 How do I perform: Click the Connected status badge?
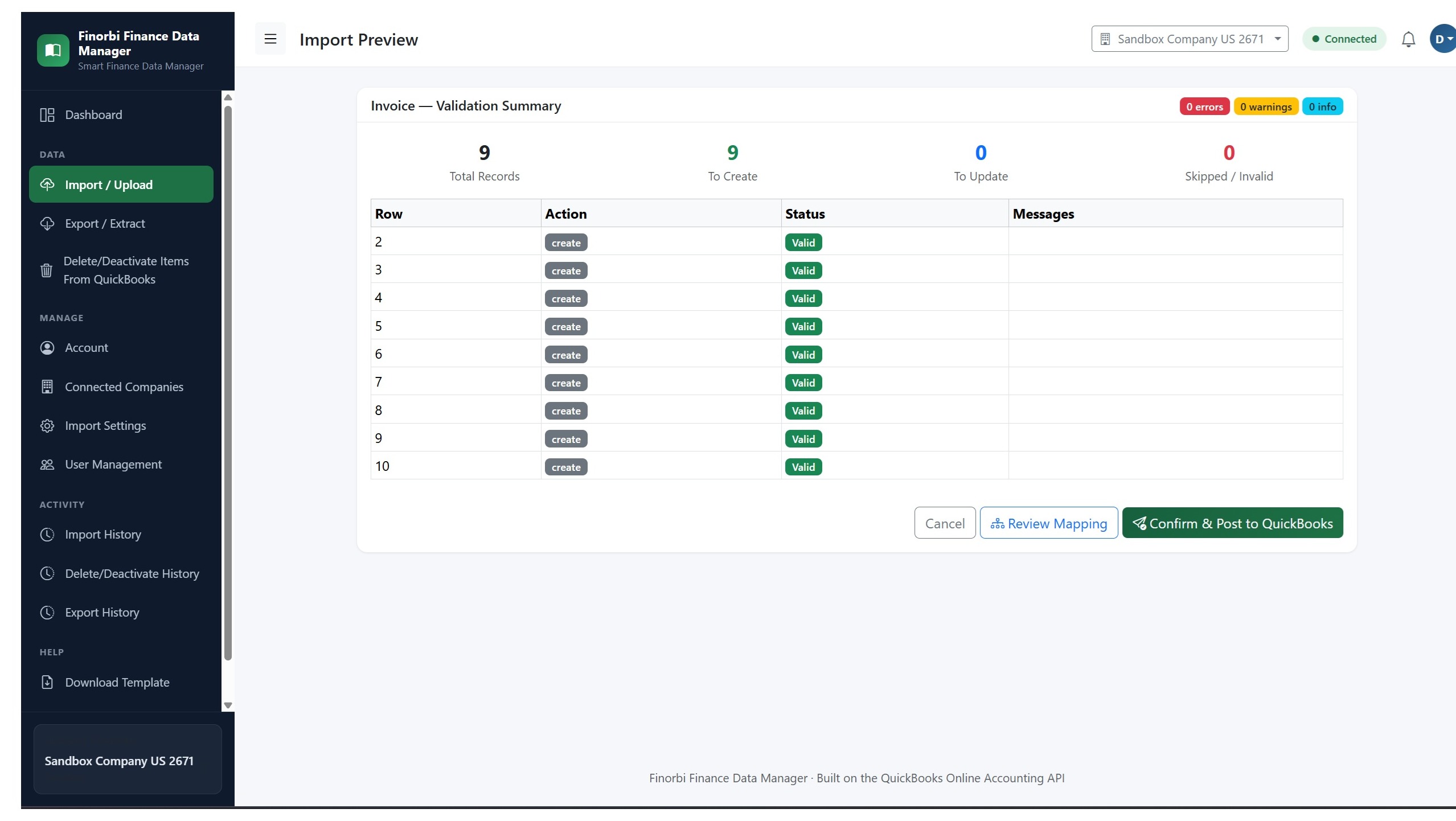(x=1344, y=39)
